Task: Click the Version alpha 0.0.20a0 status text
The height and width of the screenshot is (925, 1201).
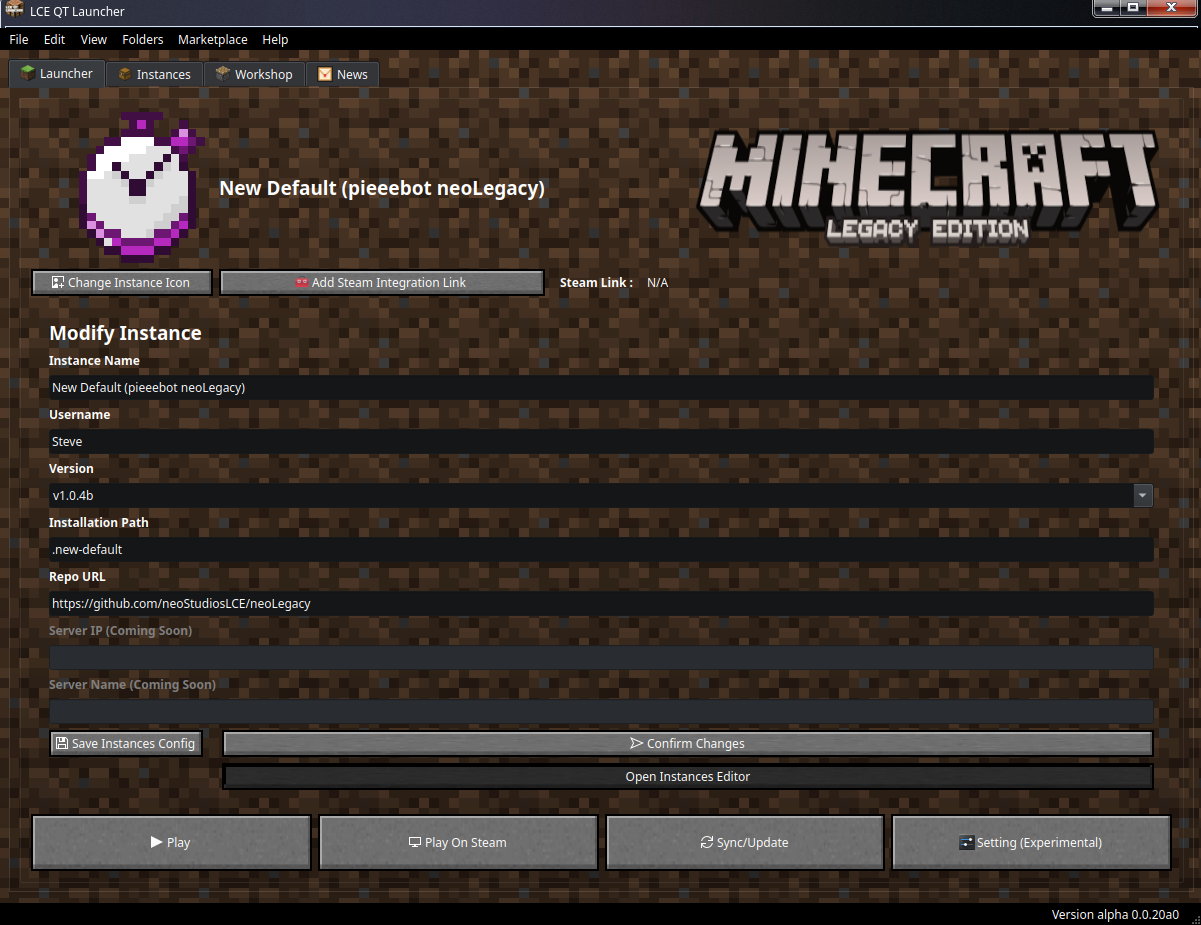Action: tap(1115, 914)
